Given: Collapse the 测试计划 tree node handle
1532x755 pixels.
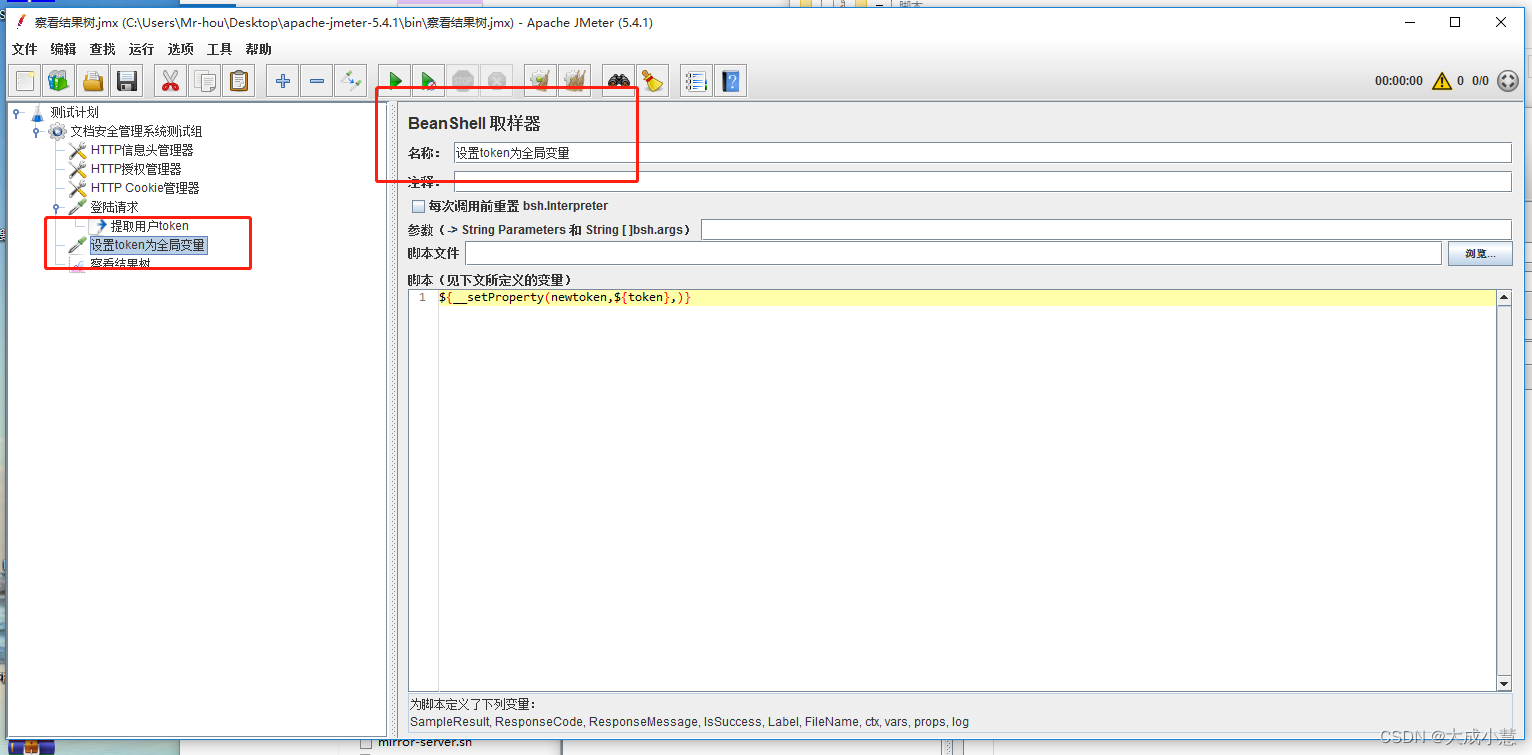Looking at the screenshot, I should point(16,113).
